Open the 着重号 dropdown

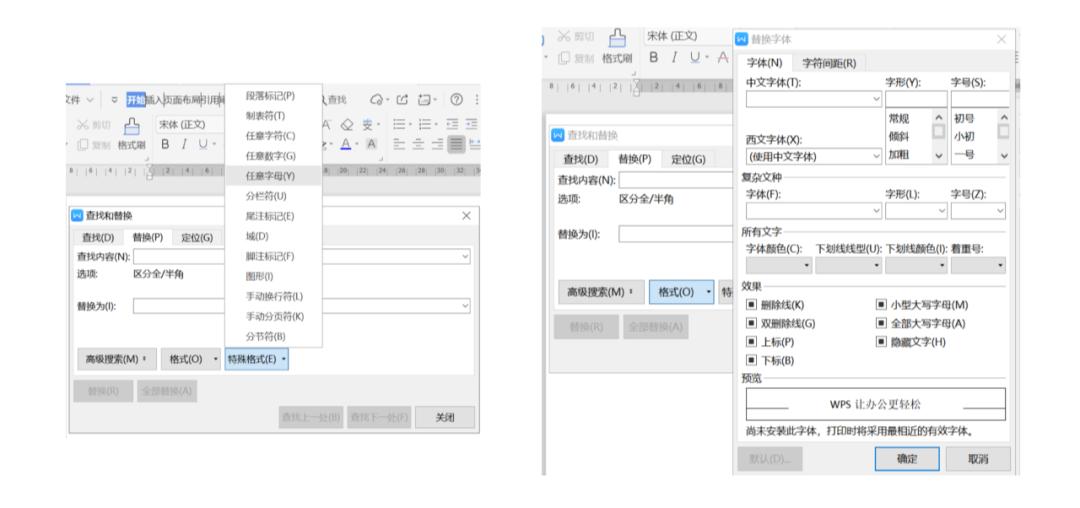[x=978, y=265]
